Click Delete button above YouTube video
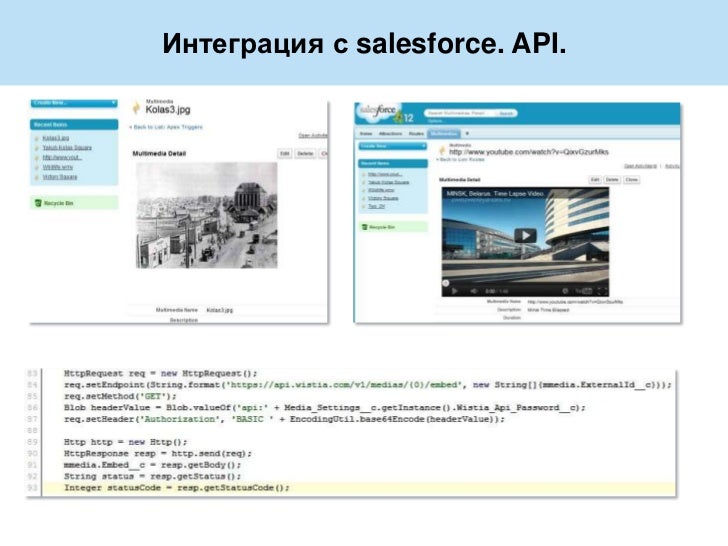Viewport: 728px width, 546px height. point(612,180)
